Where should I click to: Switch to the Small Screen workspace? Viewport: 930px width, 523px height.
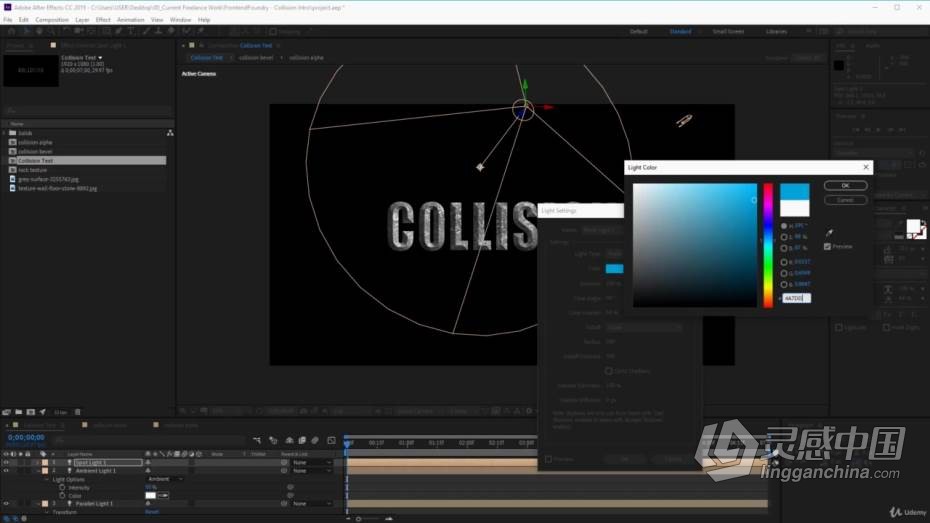coord(728,31)
